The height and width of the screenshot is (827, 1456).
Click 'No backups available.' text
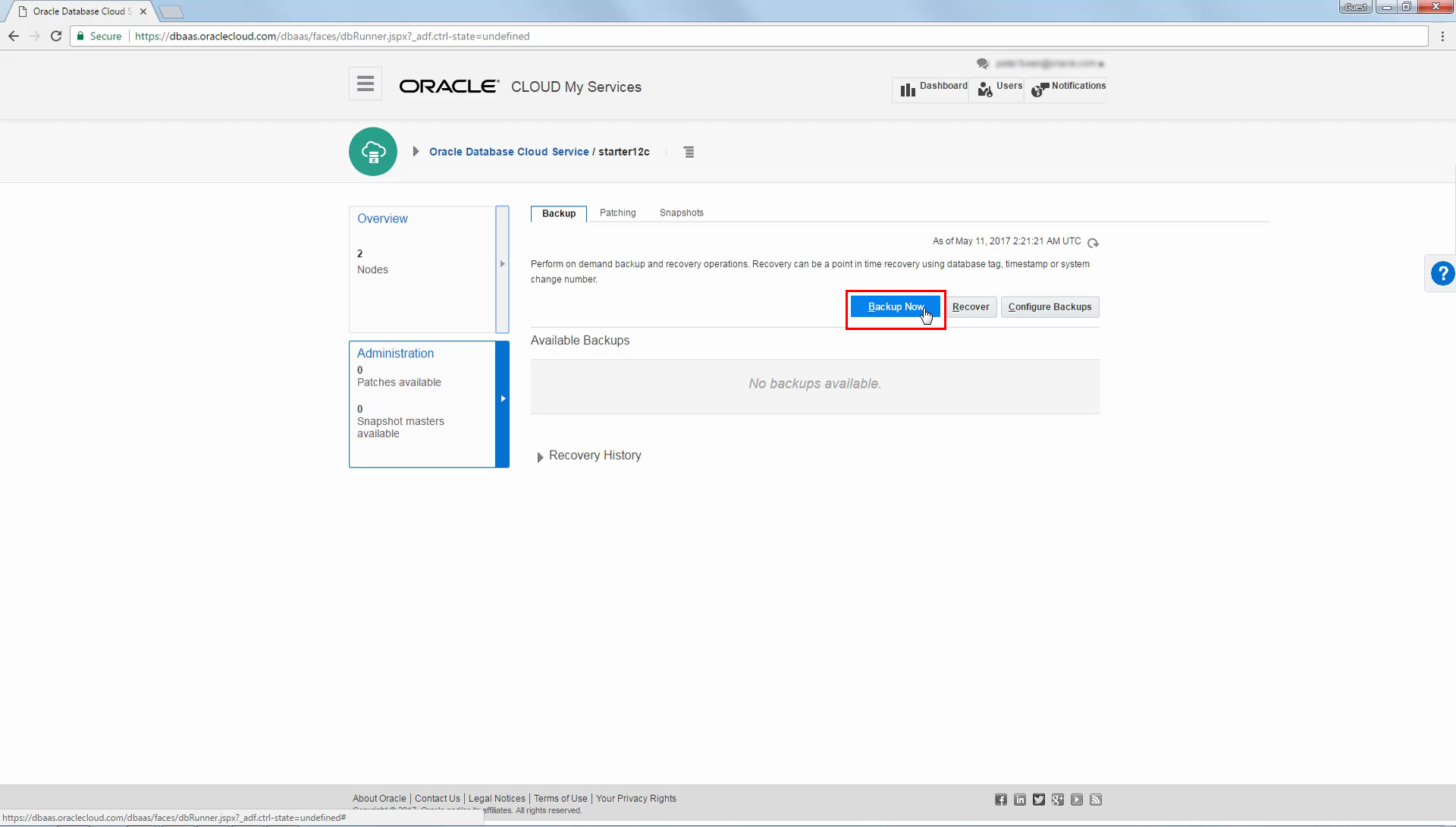pyautogui.click(x=814, y=384)
